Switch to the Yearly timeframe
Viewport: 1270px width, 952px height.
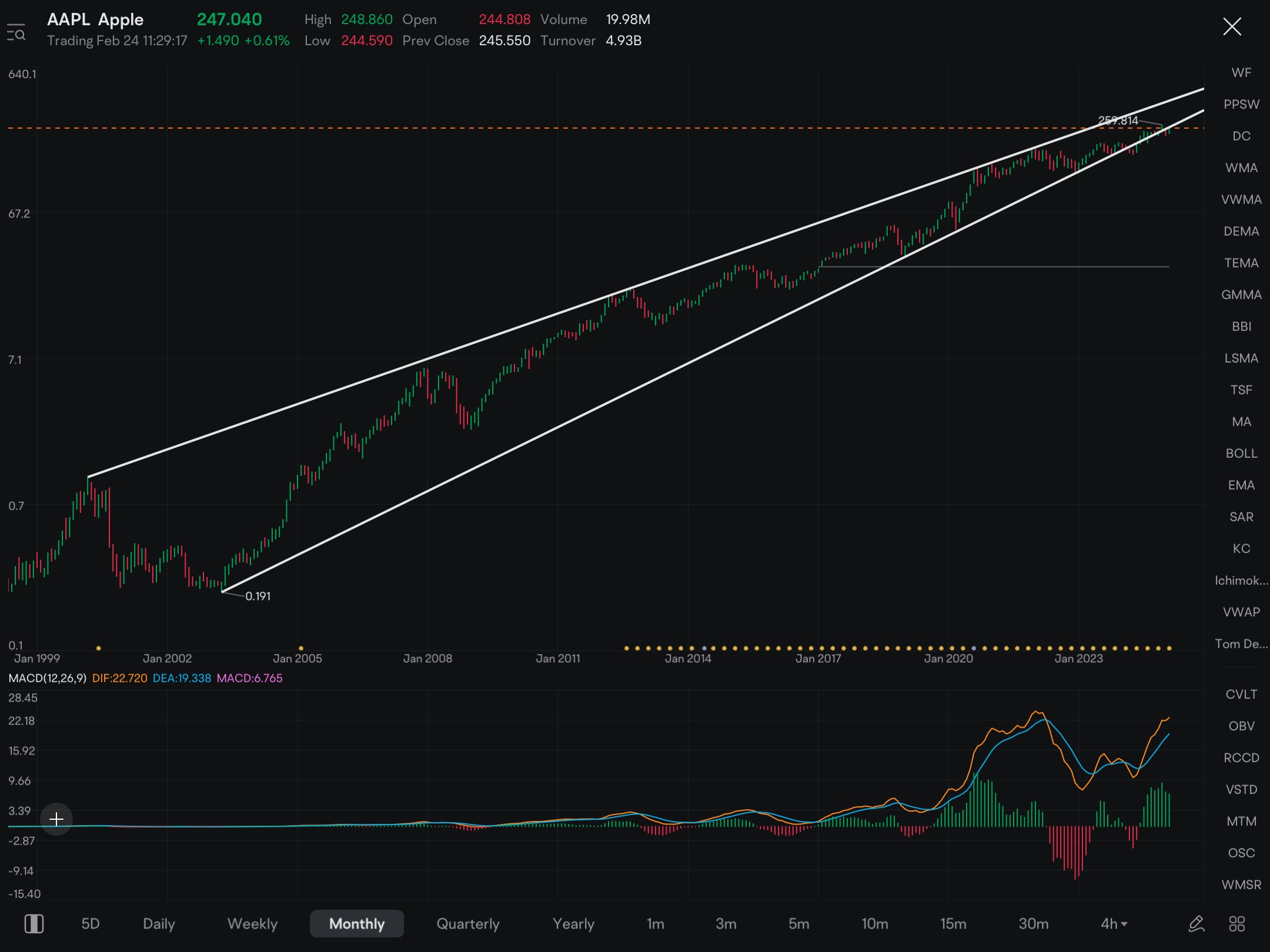(573, 923)
